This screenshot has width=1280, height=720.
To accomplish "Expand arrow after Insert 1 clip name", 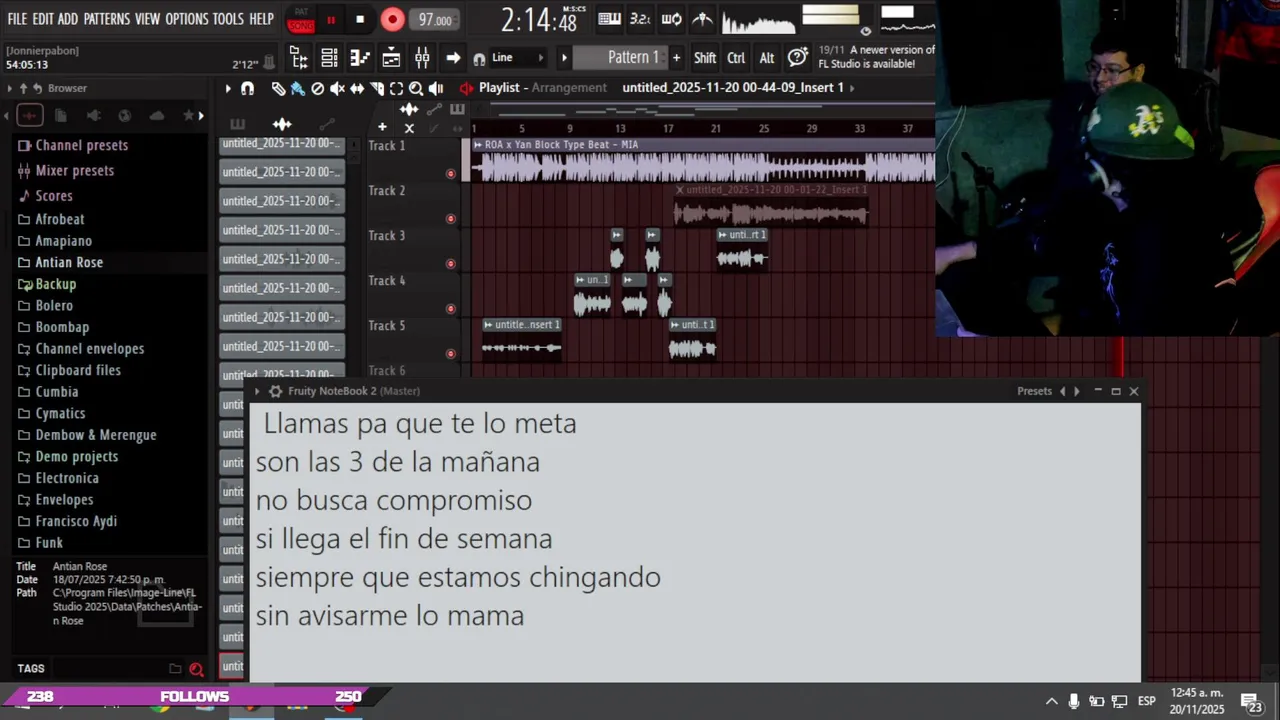I will coord(852,88).
